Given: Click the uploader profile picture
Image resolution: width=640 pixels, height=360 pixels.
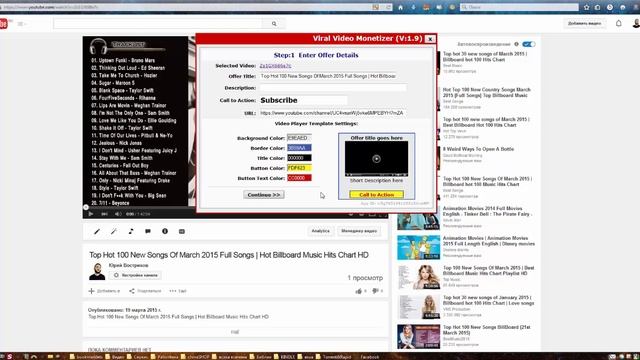Looking at the screenshot, I should 97,272.
